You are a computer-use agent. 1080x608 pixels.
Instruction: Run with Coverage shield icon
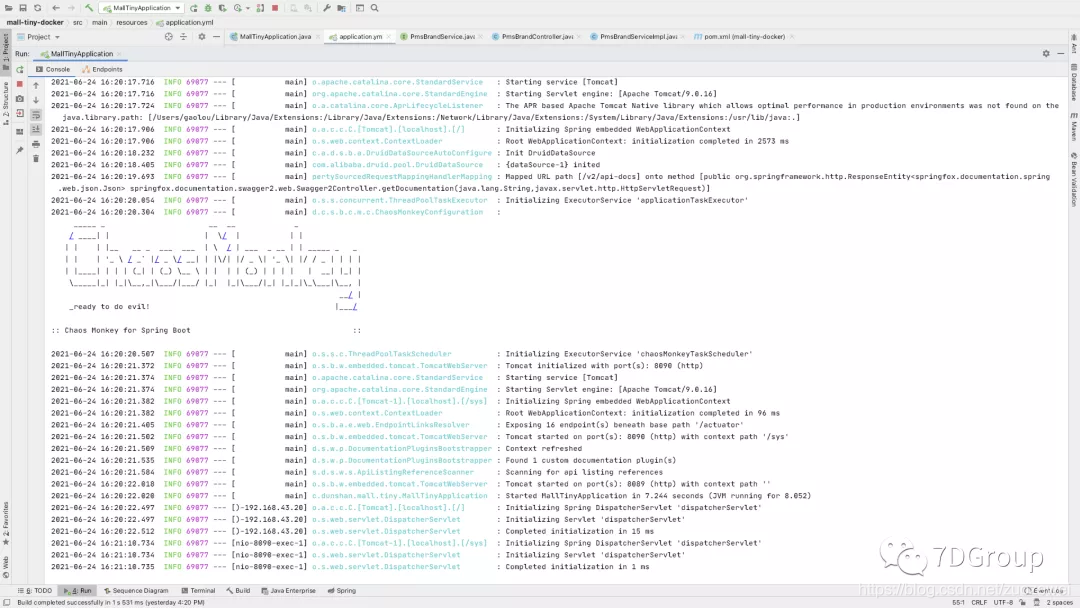tap(222, 8)
